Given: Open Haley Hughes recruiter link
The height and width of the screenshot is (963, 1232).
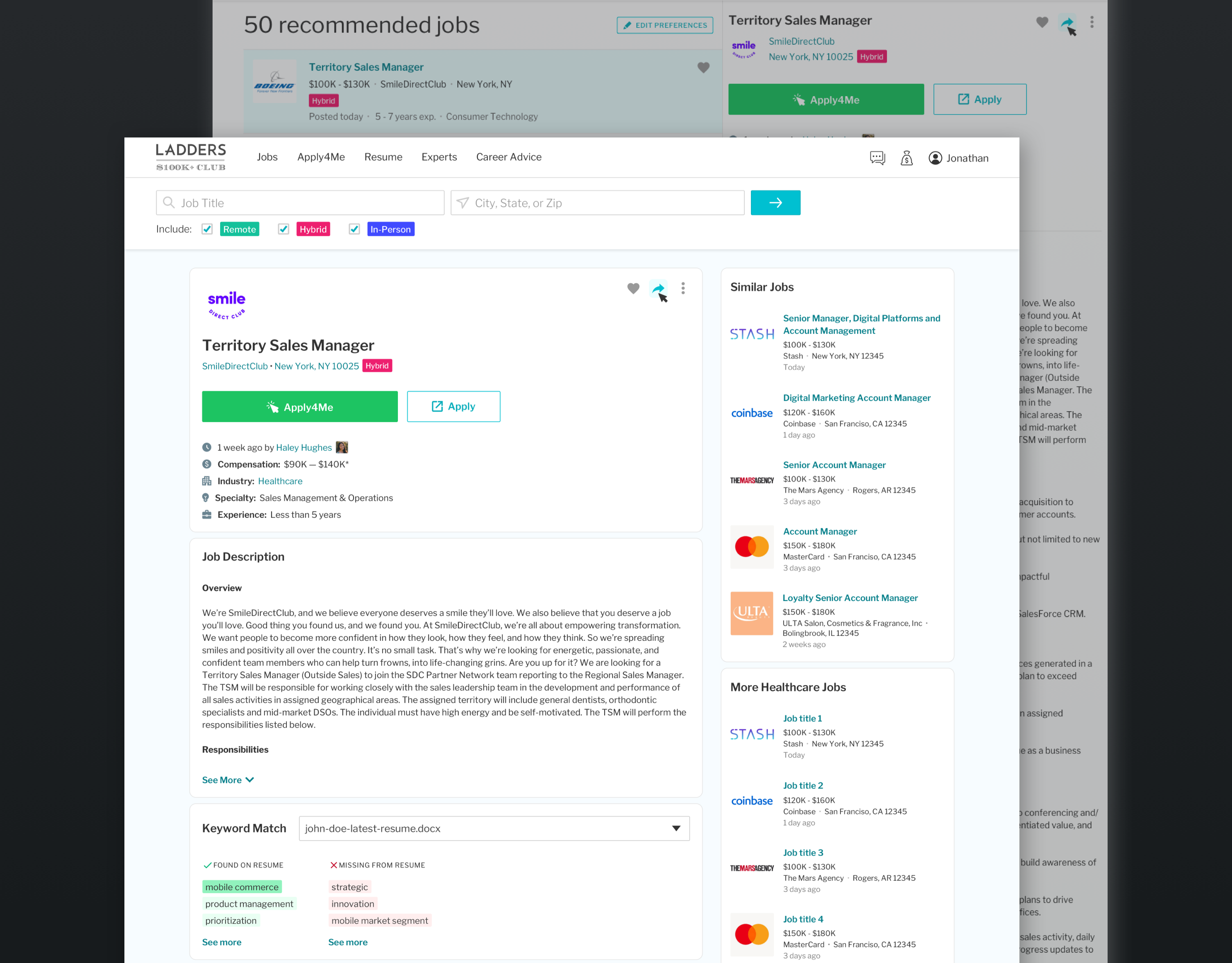Looking at the screenshot, I should (x=303, y=447).
